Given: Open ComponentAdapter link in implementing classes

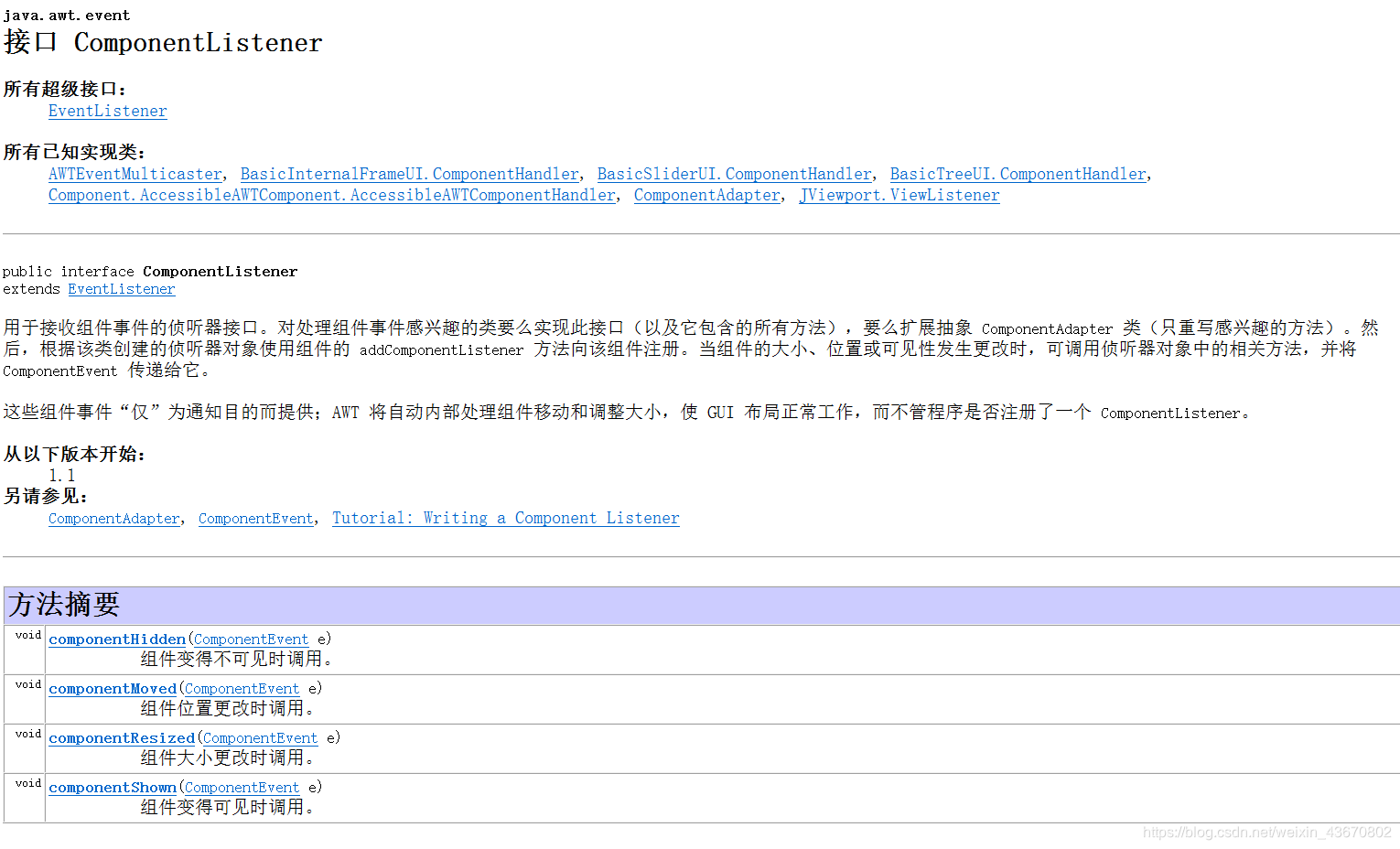Looking at the screenshot, I should pyautogui.click(x=707, y=195).
